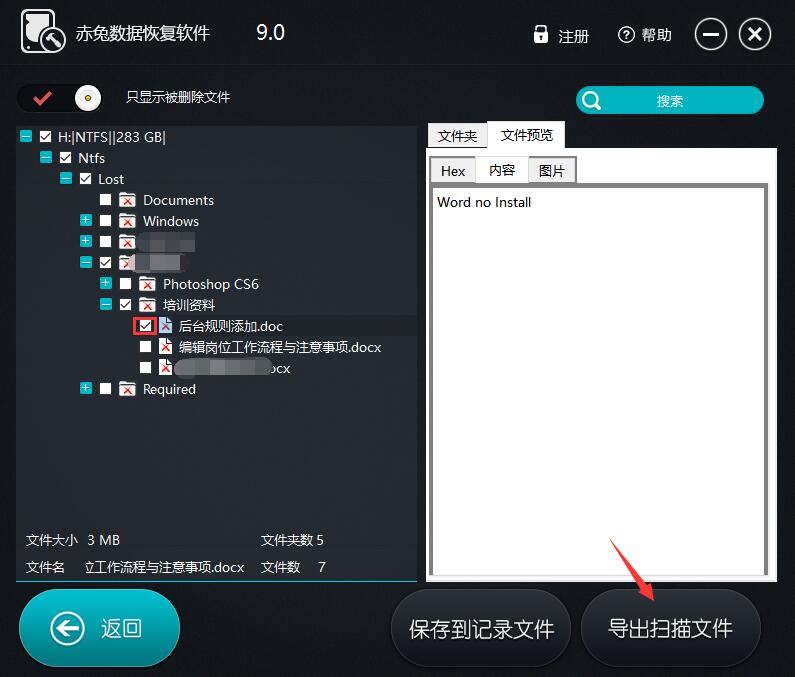Image resolution: width=795 pixels, height=677 pixels.
Task: Switch to the 文件夹 tab
Action: click(x=458, y=135)
